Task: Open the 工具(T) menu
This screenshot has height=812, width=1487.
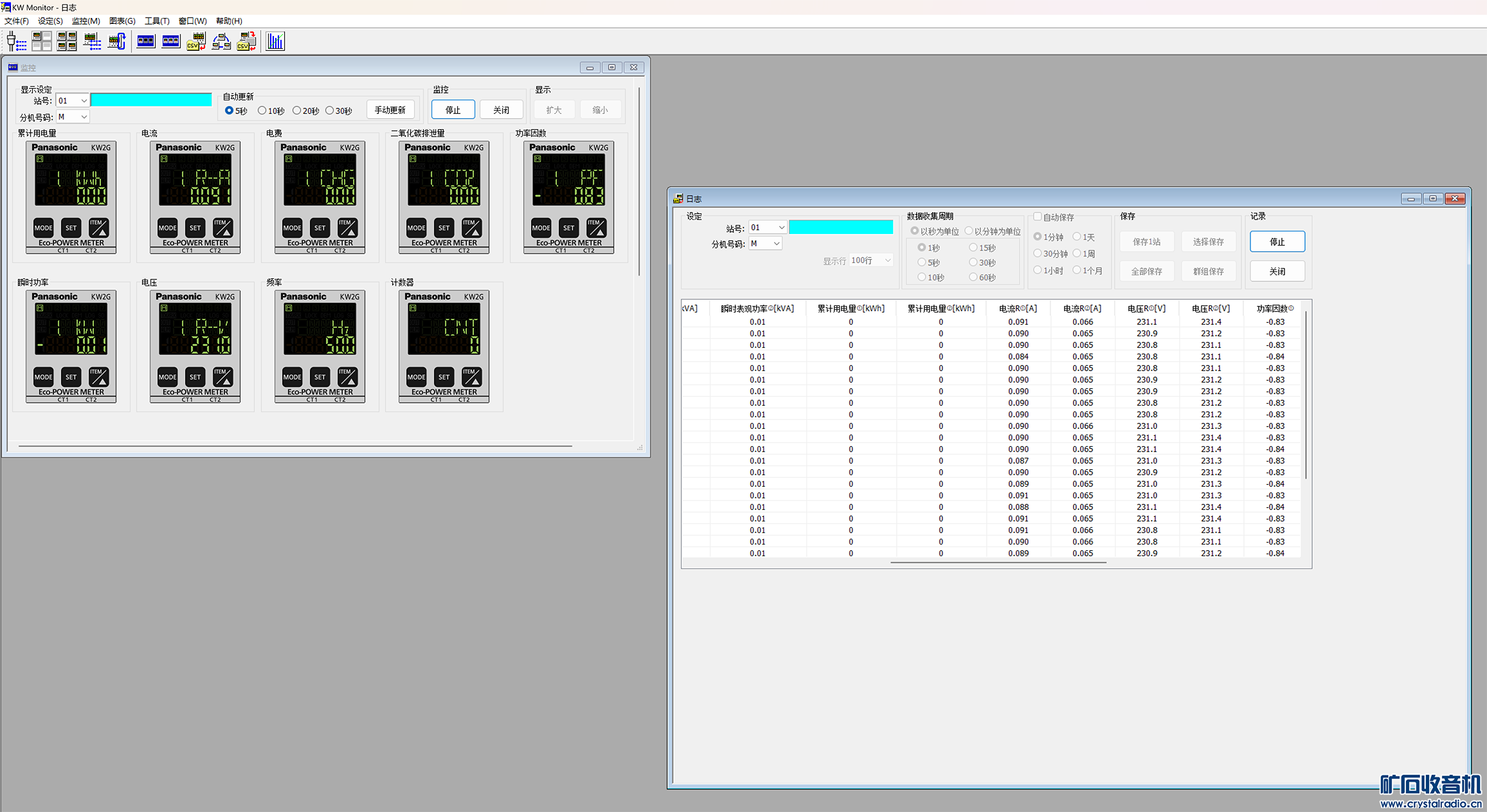Action: [x=157, y=21]
